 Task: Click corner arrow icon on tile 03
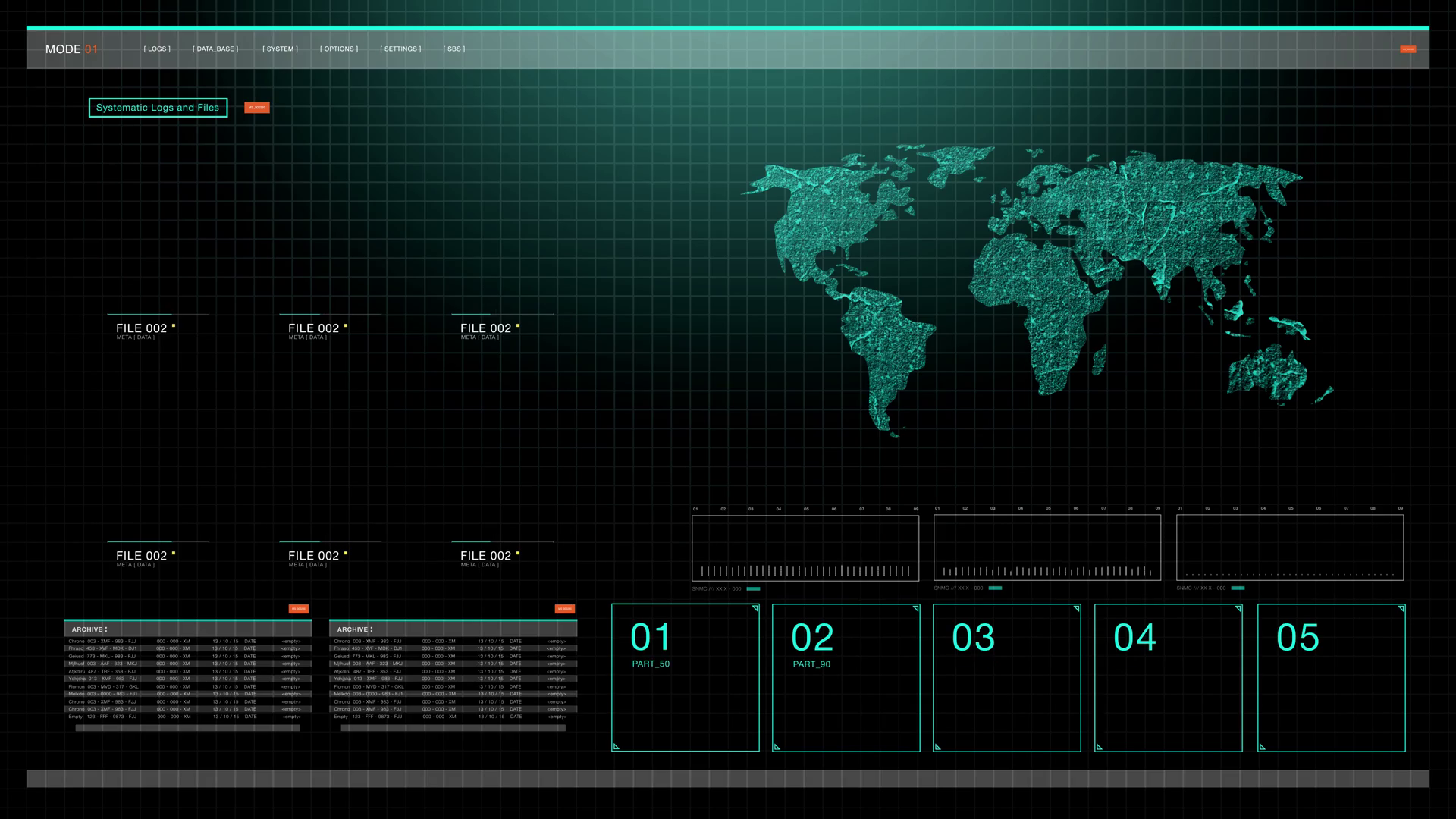(x=1076, y=608)
